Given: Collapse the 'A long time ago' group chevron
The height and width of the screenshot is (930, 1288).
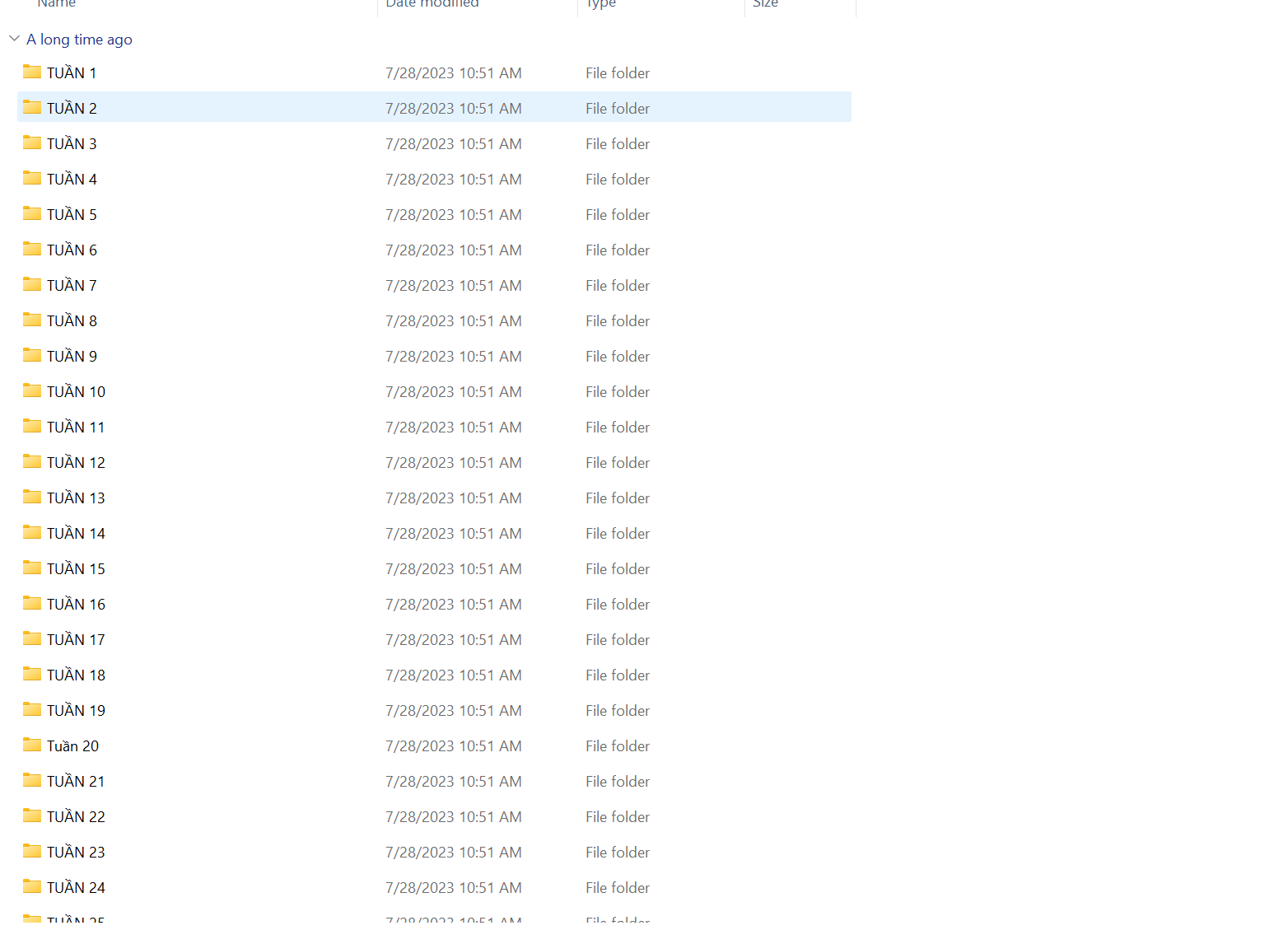Looking at the screenshot, I should tap(14, 39).
